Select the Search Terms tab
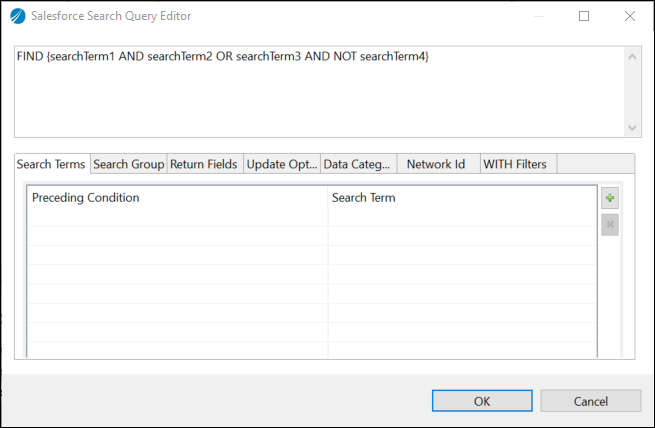 click(x=51, y=164)
